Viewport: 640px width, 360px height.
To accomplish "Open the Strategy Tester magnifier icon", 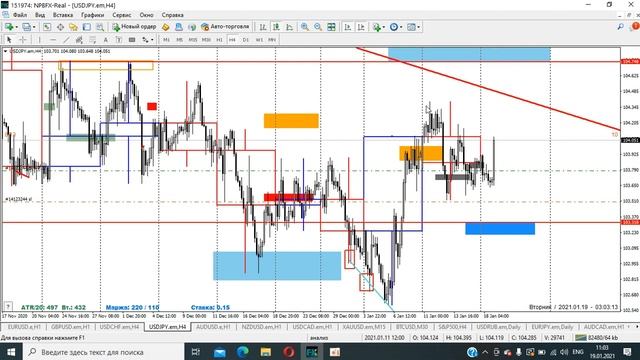I will (x=100, y=27).
